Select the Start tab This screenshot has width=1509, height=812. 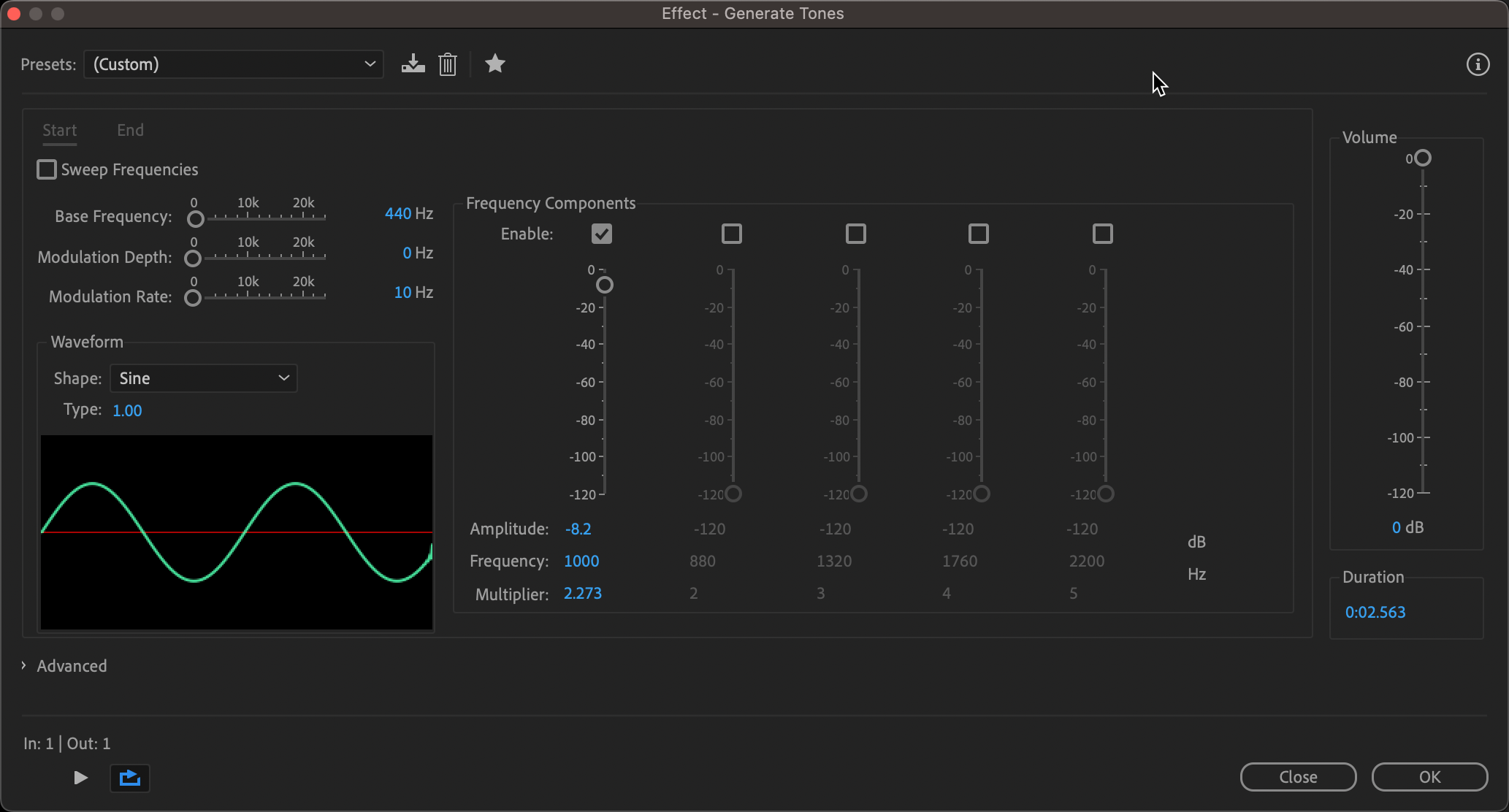coord(59,130)
